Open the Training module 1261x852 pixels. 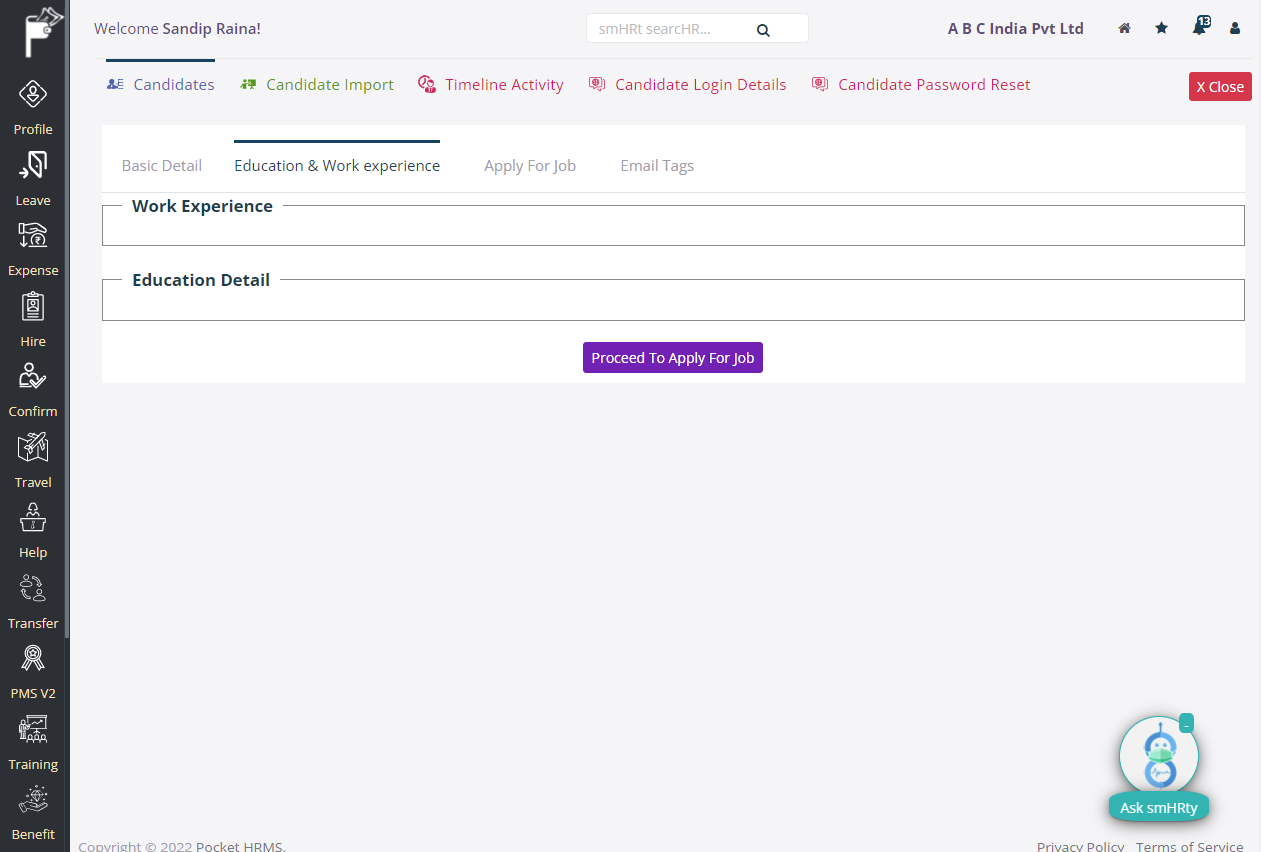pos(33,740)
